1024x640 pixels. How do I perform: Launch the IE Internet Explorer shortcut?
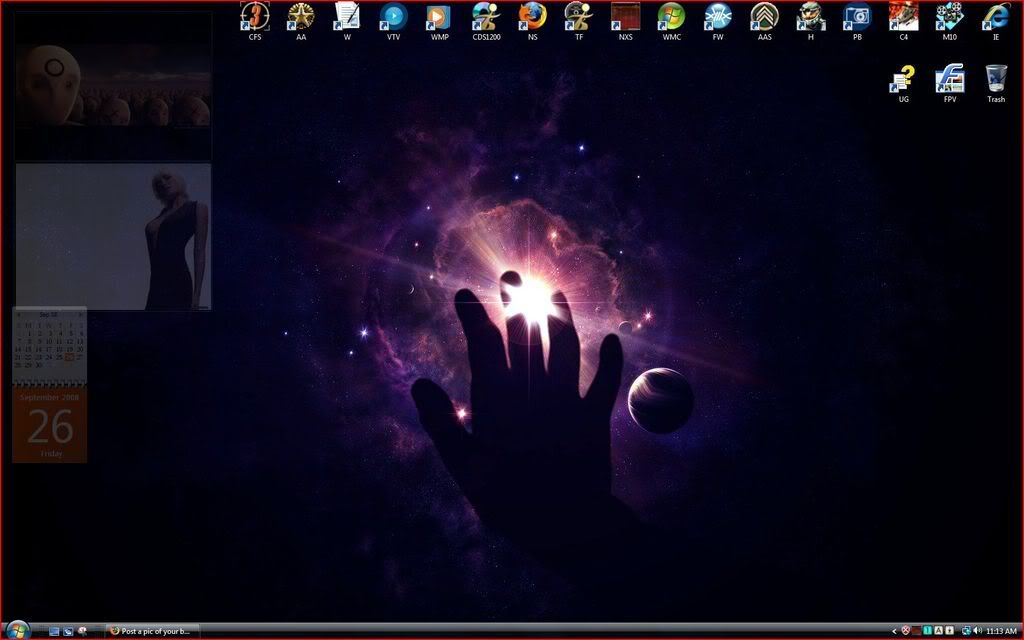pos(996,17)
